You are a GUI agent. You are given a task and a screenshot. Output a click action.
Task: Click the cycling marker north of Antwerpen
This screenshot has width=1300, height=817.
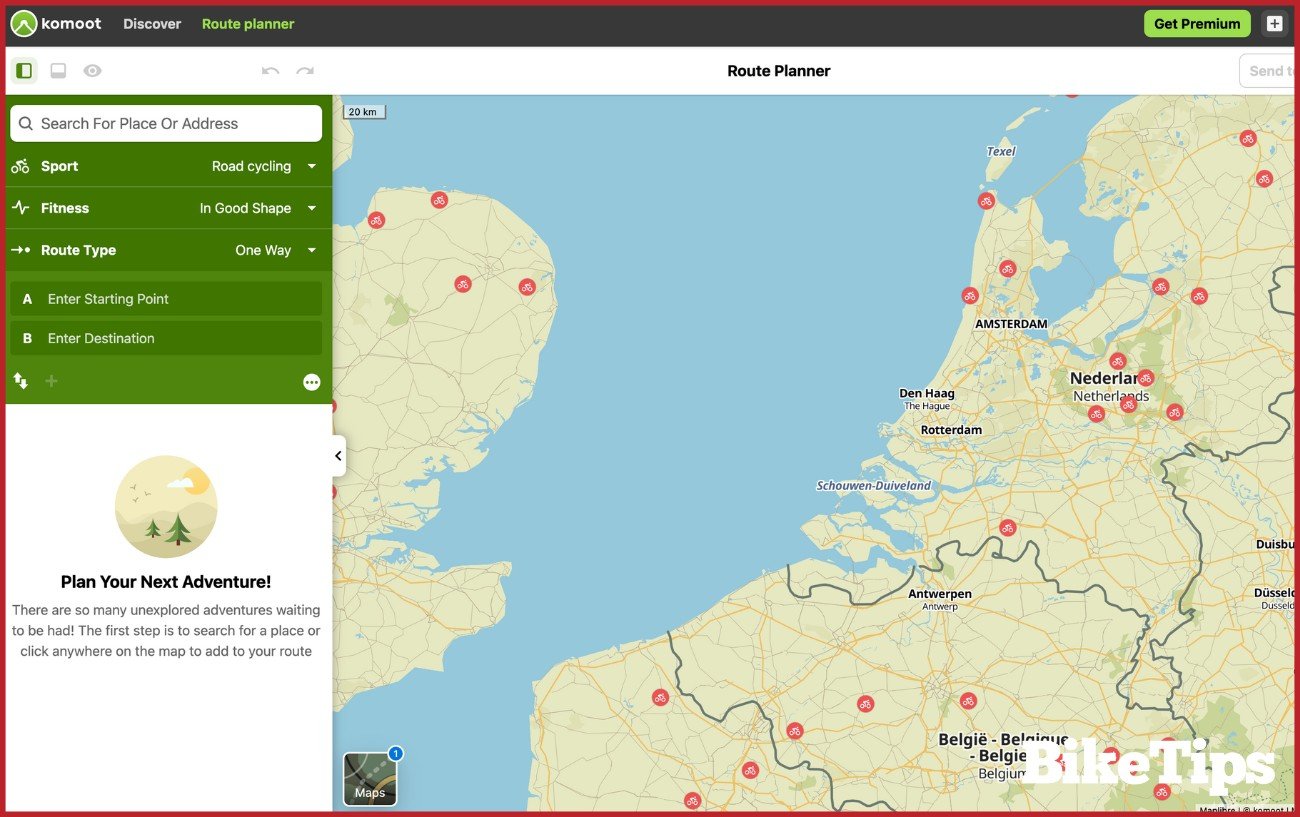coord(1007,527)
